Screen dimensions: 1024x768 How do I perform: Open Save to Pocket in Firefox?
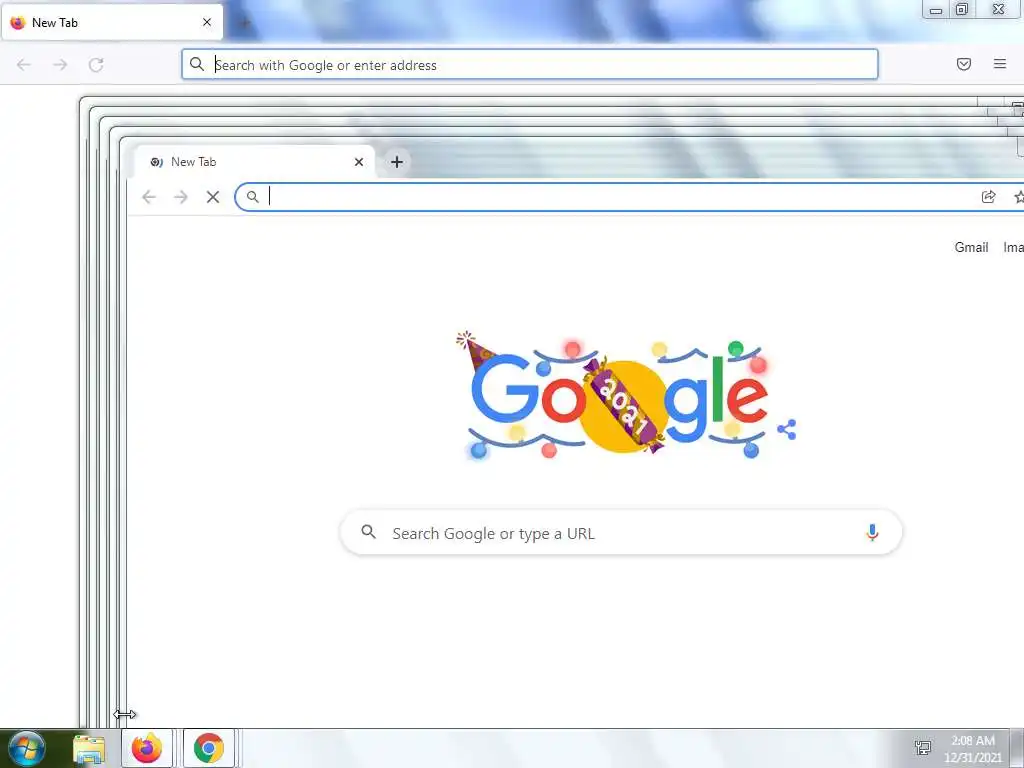(964, 64)
